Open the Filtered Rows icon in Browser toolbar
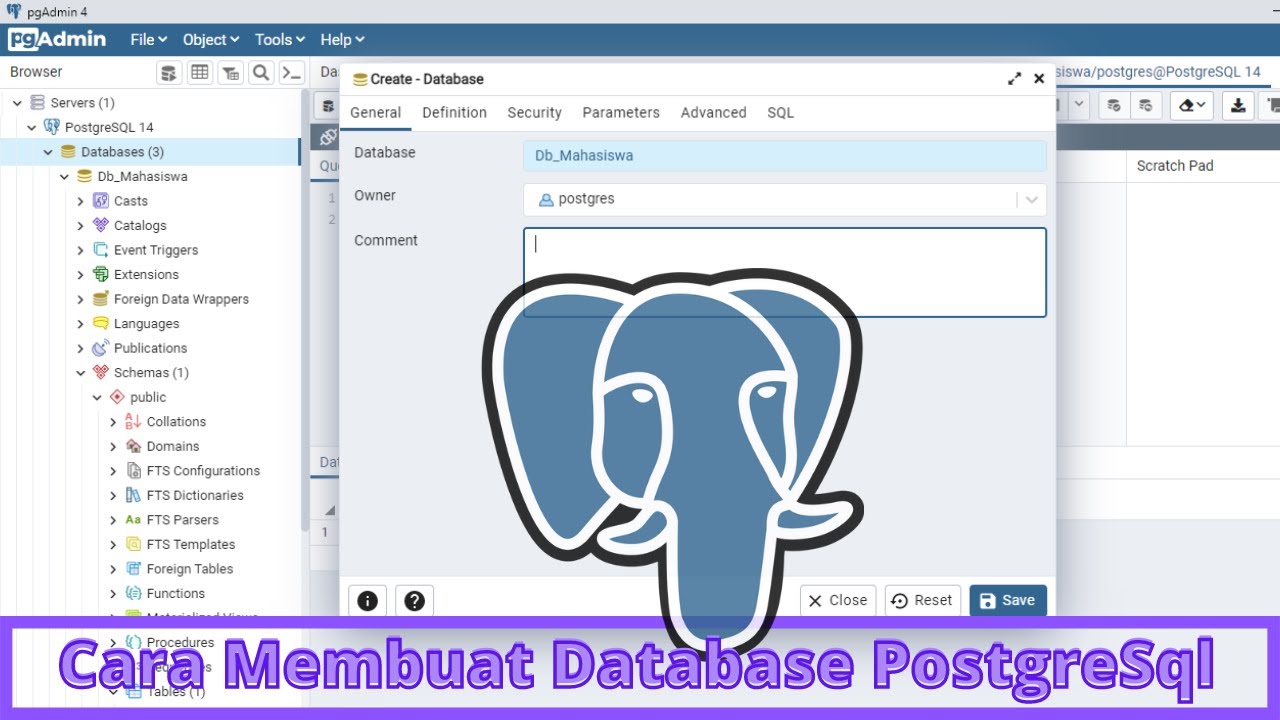 click(231, 72)
